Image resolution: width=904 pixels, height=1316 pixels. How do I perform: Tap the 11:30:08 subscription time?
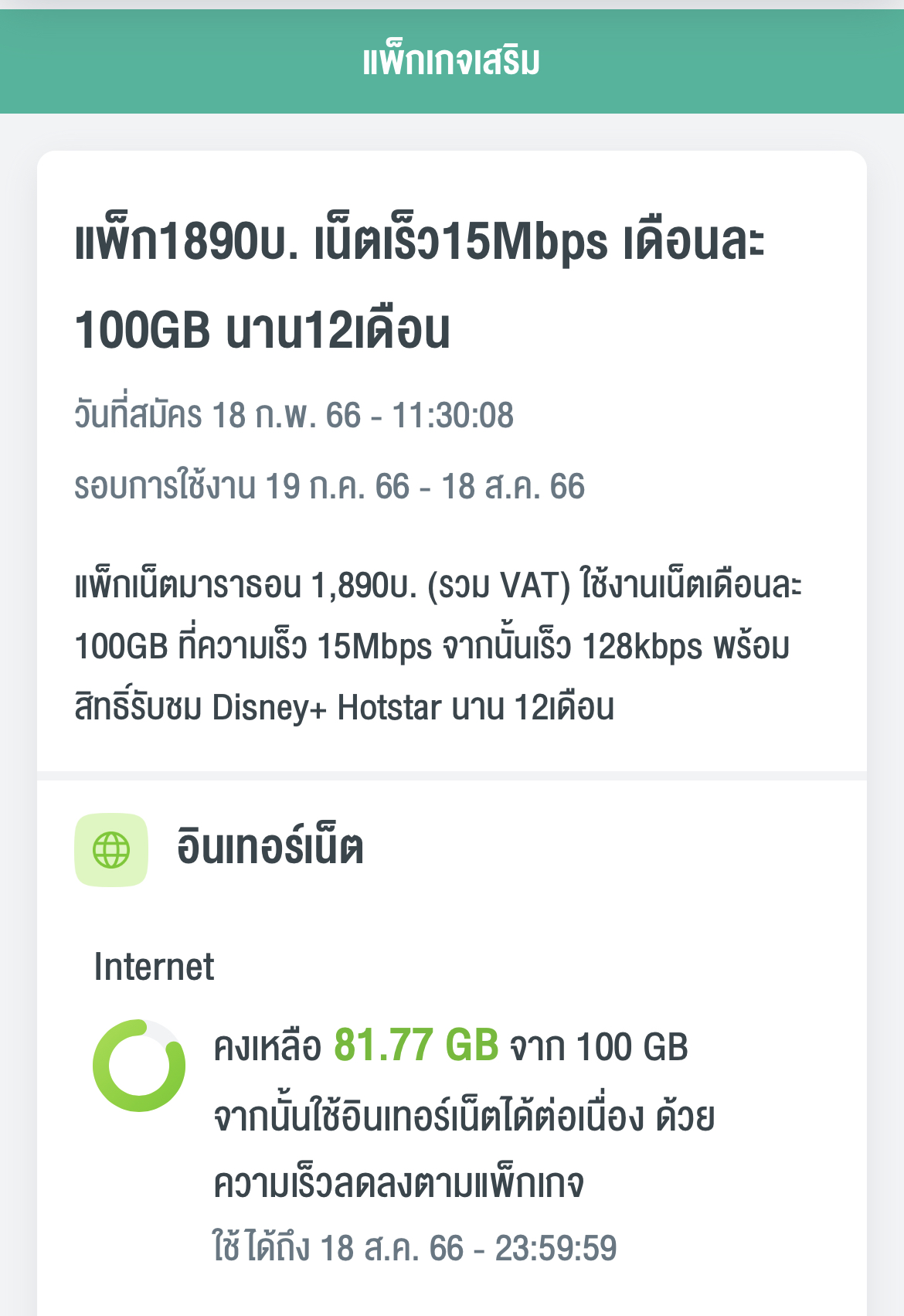[453, 416]
